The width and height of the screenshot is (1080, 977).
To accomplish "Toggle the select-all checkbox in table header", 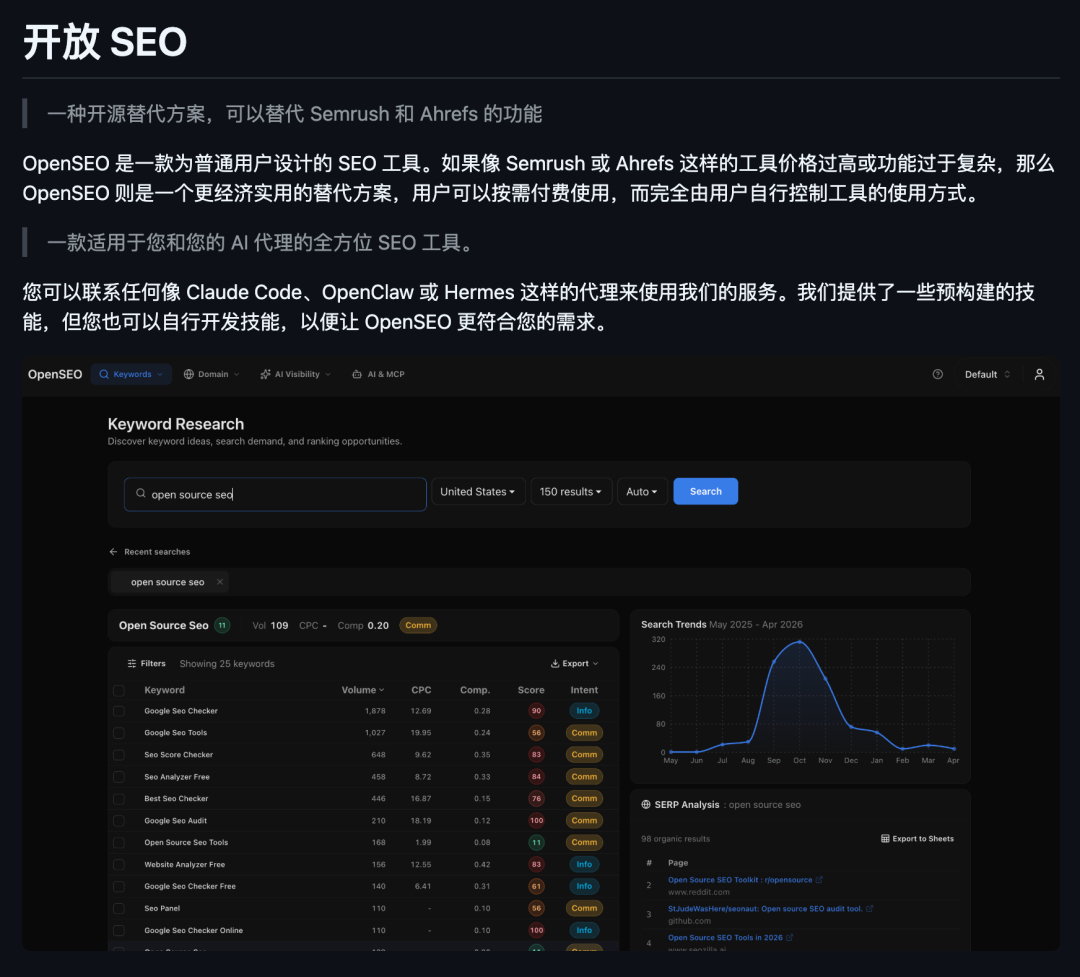I will pyautogui.click(x=118, y=690).
